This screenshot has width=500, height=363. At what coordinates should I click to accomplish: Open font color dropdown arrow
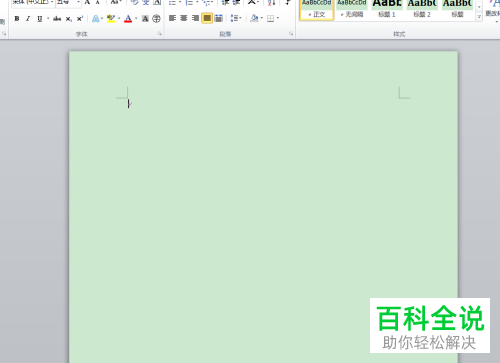(x=136, y=19)
